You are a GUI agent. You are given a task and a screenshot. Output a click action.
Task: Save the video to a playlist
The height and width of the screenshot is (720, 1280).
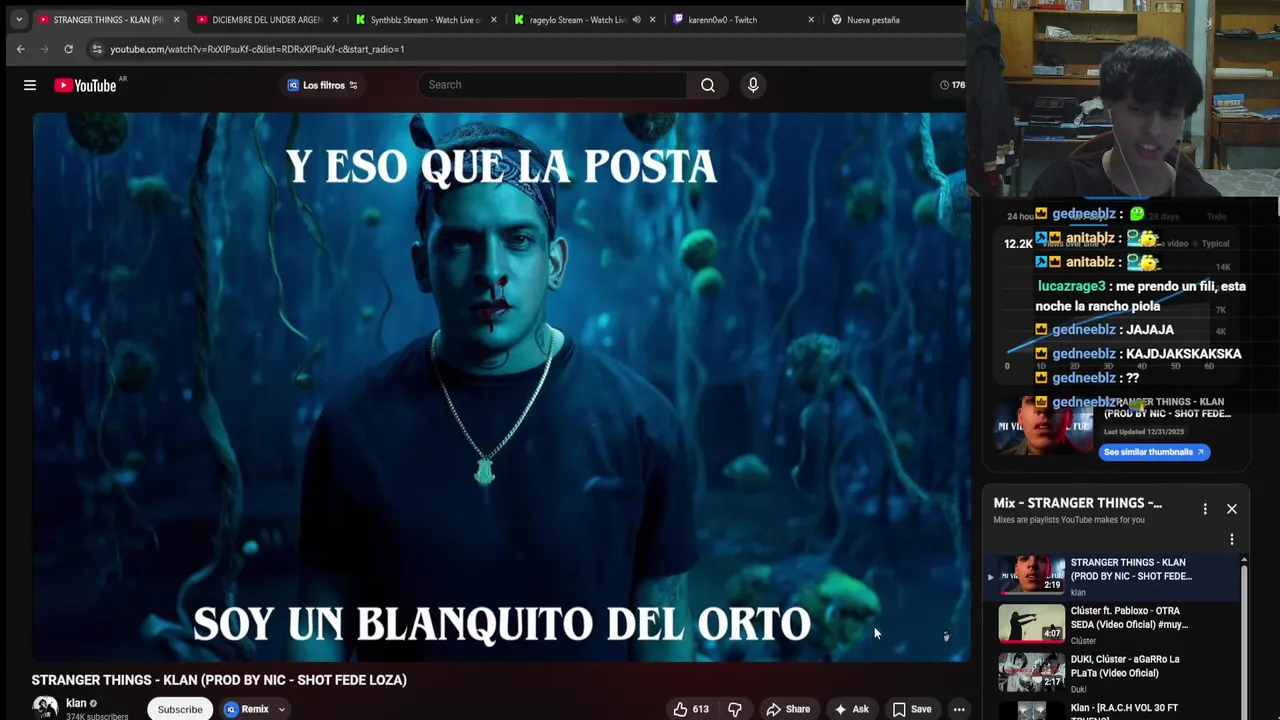tap(912, 709)
